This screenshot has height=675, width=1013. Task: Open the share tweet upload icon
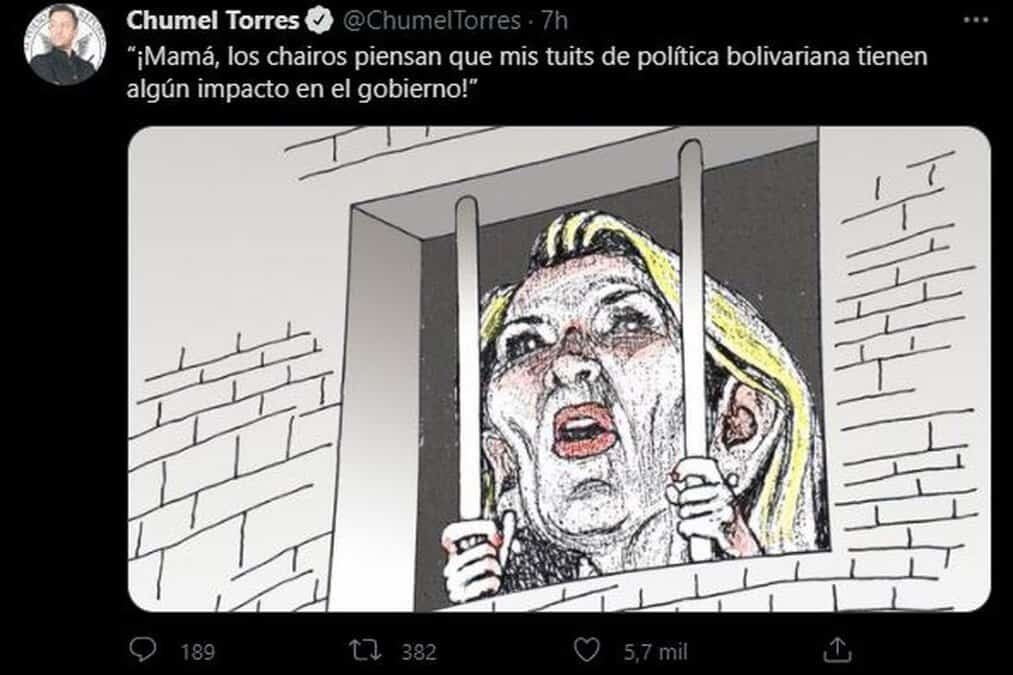click(837, 650)
